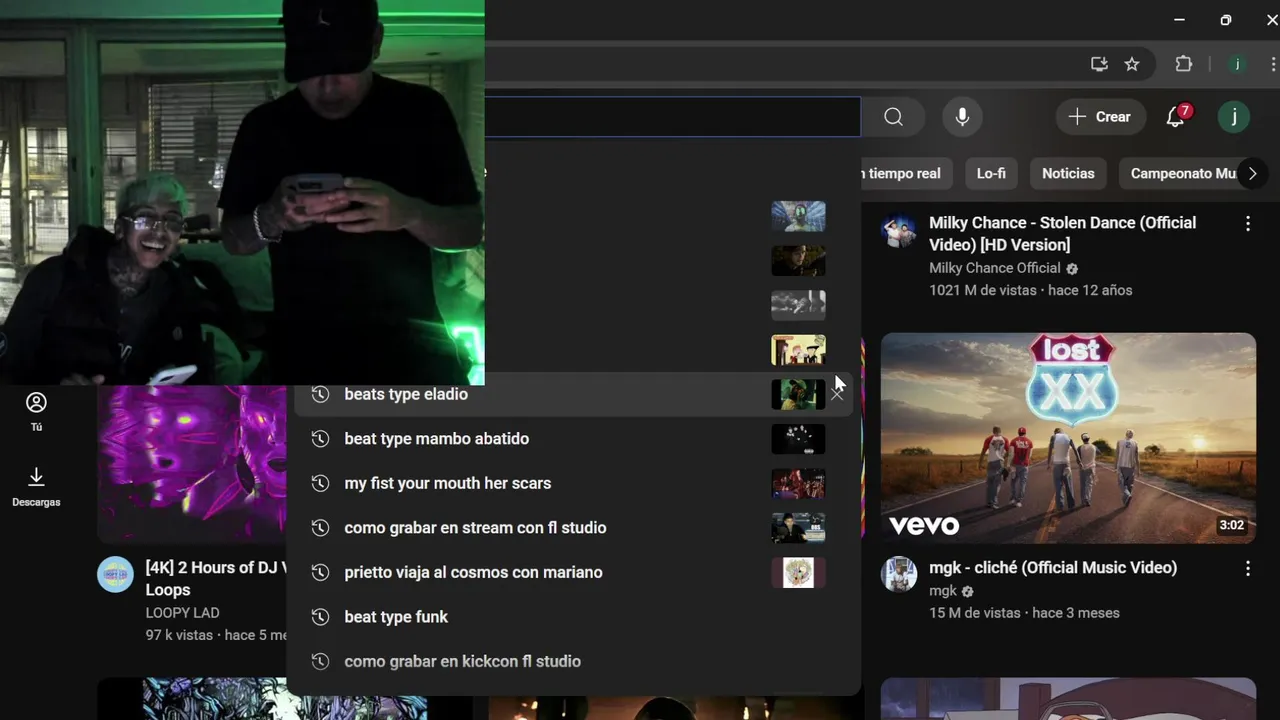Click history icon beside 'my fist your mouth her scars'

[x=320, y=483]
